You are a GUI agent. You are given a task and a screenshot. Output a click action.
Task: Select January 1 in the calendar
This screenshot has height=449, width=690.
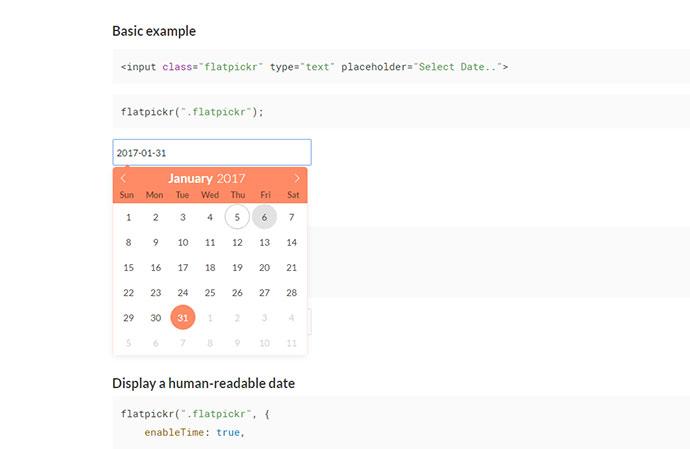128,217
